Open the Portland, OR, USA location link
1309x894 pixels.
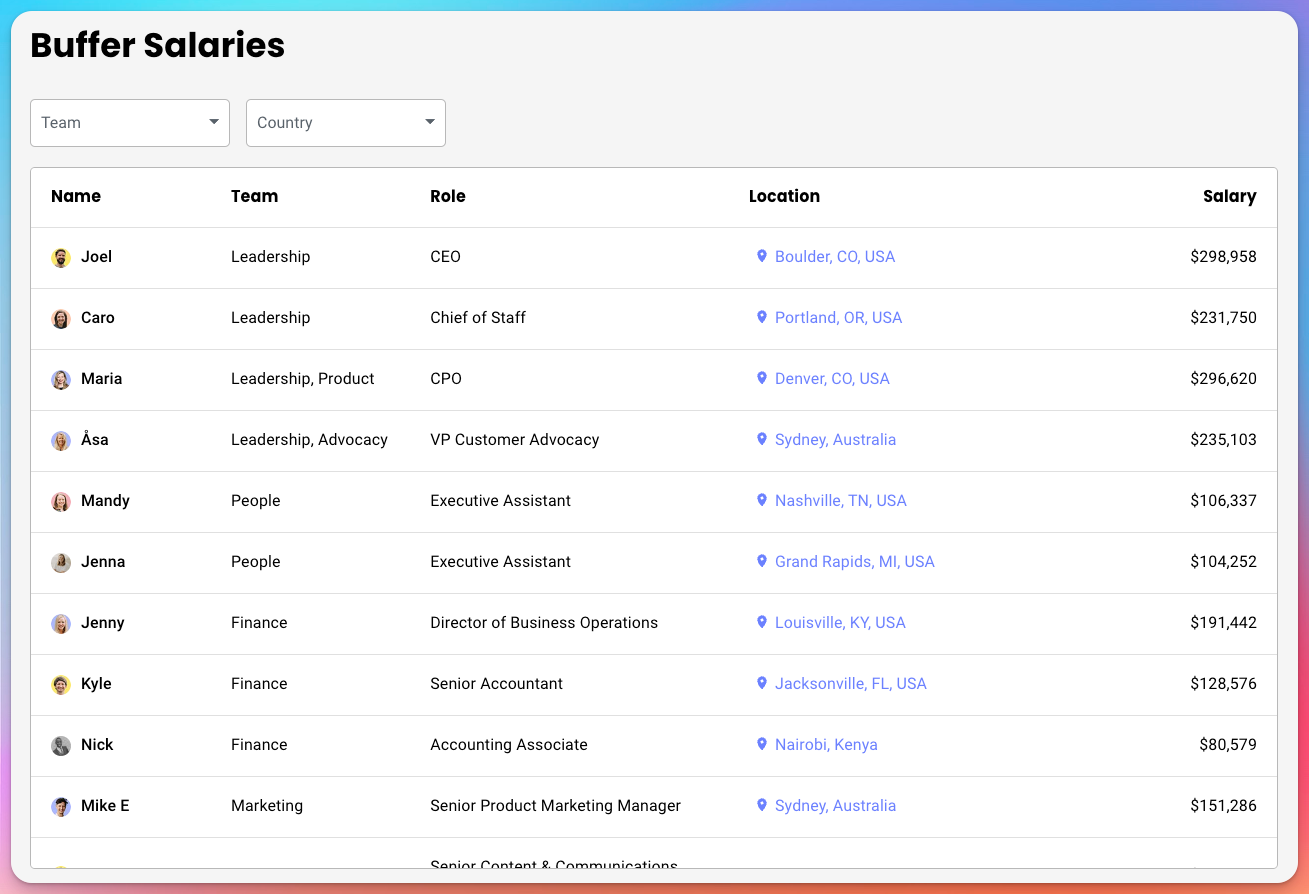(838, 318)
